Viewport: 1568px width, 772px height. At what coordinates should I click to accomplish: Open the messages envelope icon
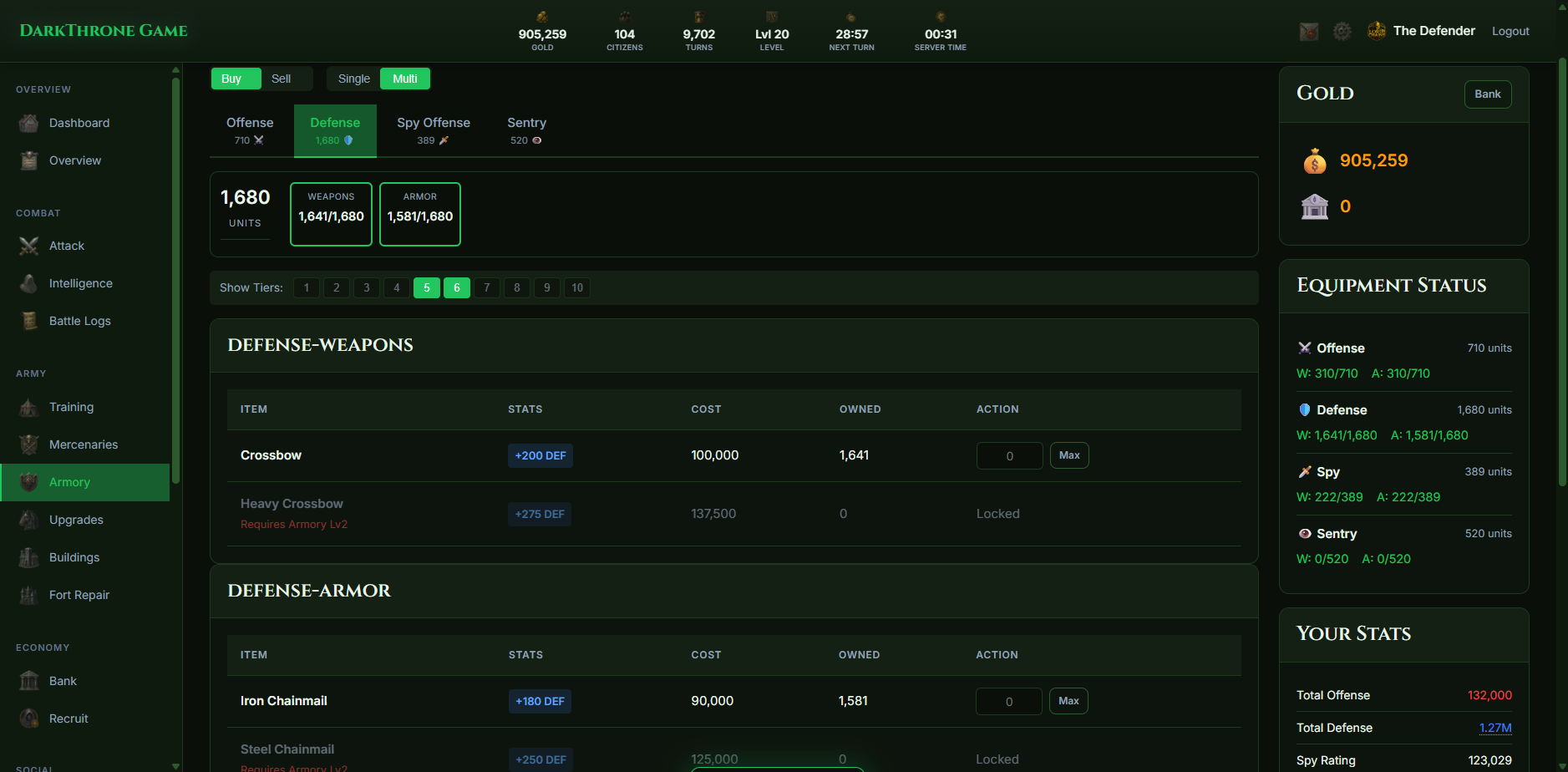tap(1309, 32)
